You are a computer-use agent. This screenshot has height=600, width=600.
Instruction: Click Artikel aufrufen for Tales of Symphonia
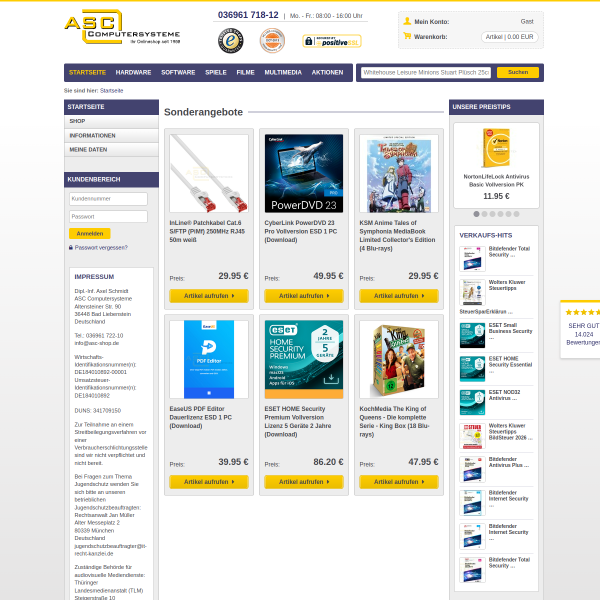click(399, 296)
